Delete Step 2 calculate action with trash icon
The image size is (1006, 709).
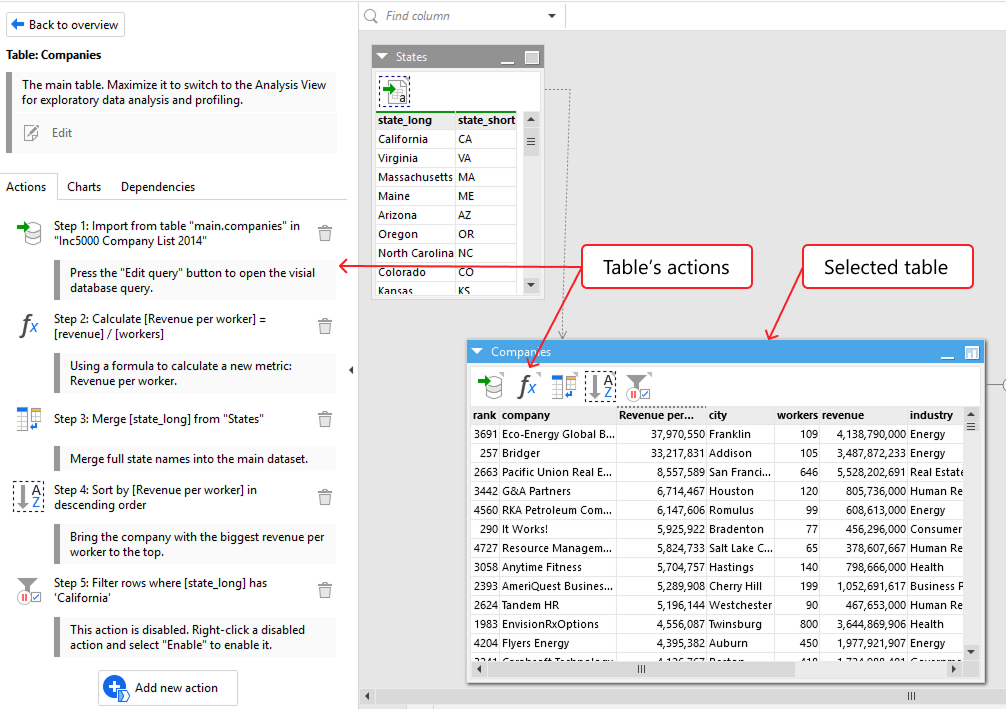(325, 326)
